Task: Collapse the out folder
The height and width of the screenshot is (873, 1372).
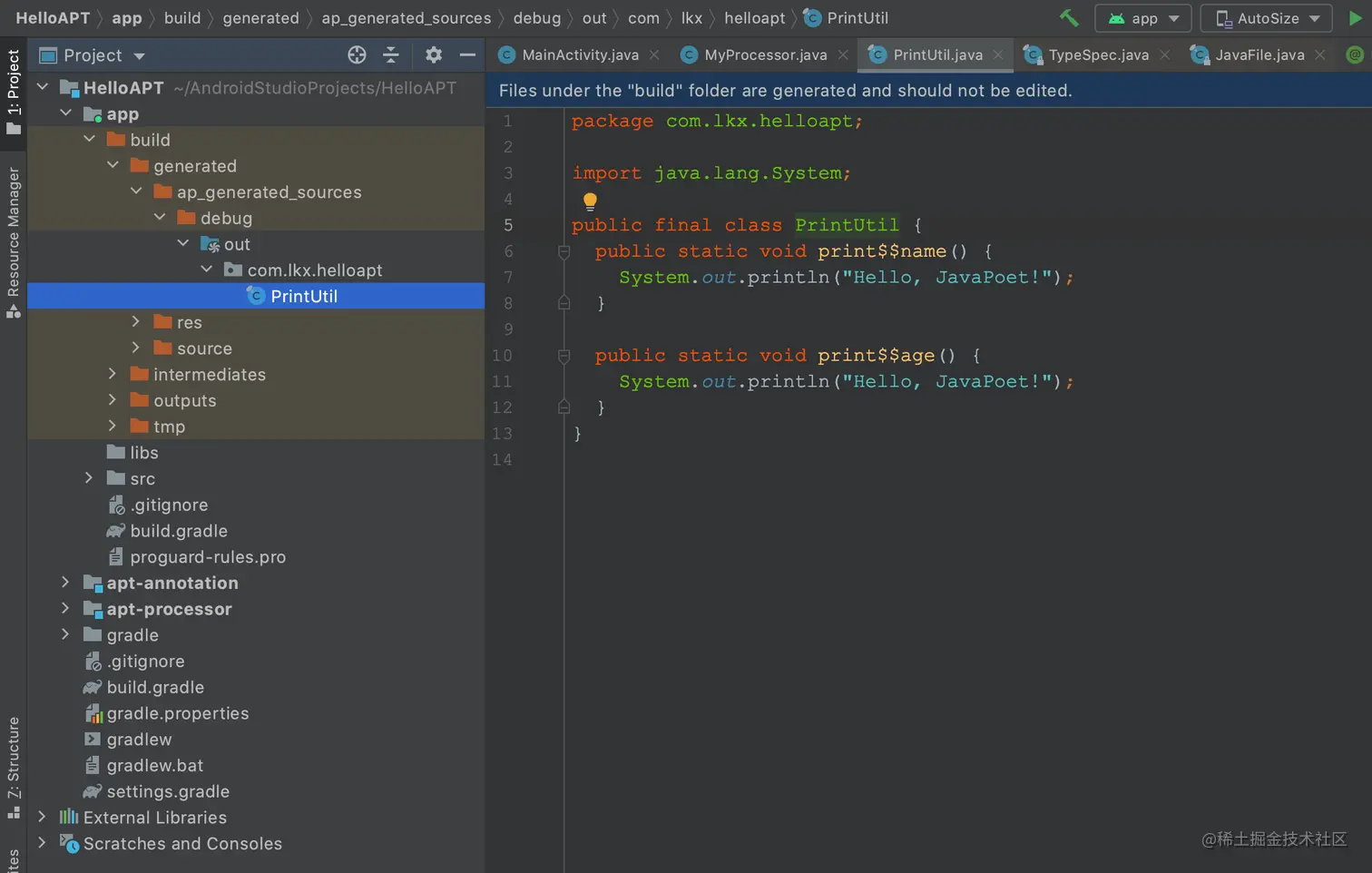Action: 184,243
